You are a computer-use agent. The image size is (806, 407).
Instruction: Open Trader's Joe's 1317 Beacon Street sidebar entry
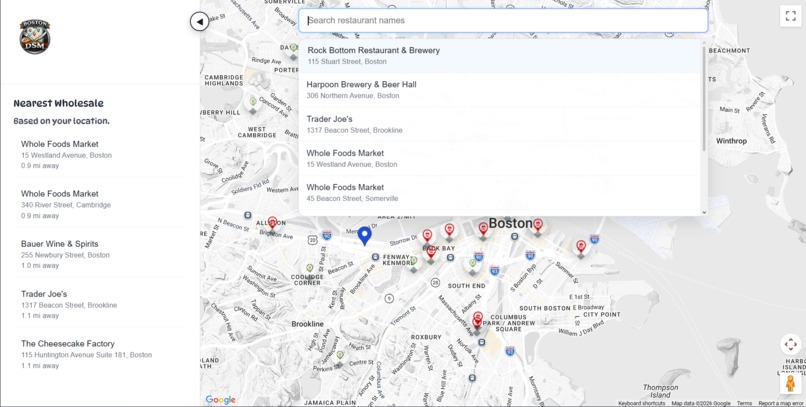coord(100,304)
